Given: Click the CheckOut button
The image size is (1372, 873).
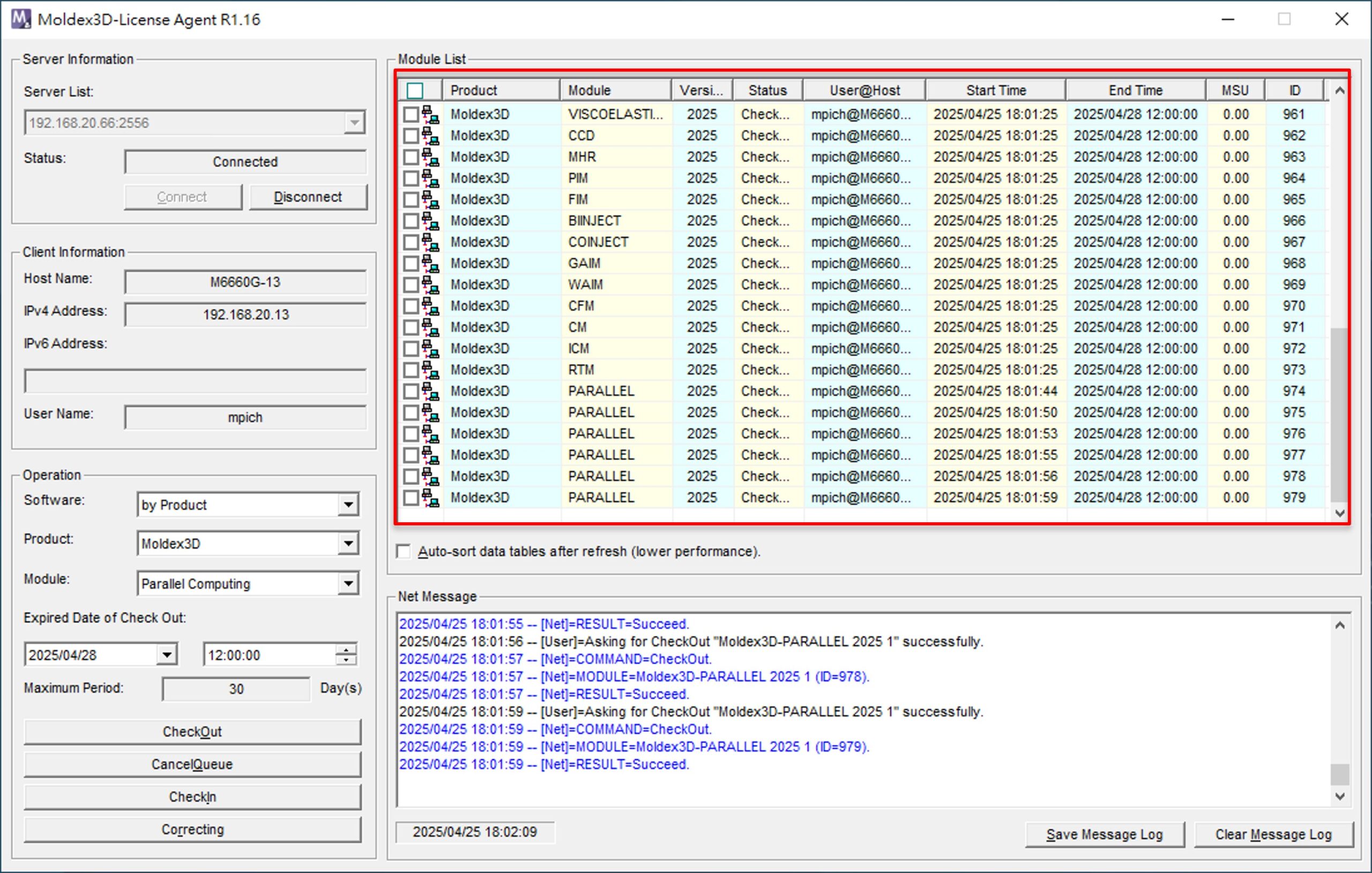Looking at the screenshot, I should click(x=192, y=731).
